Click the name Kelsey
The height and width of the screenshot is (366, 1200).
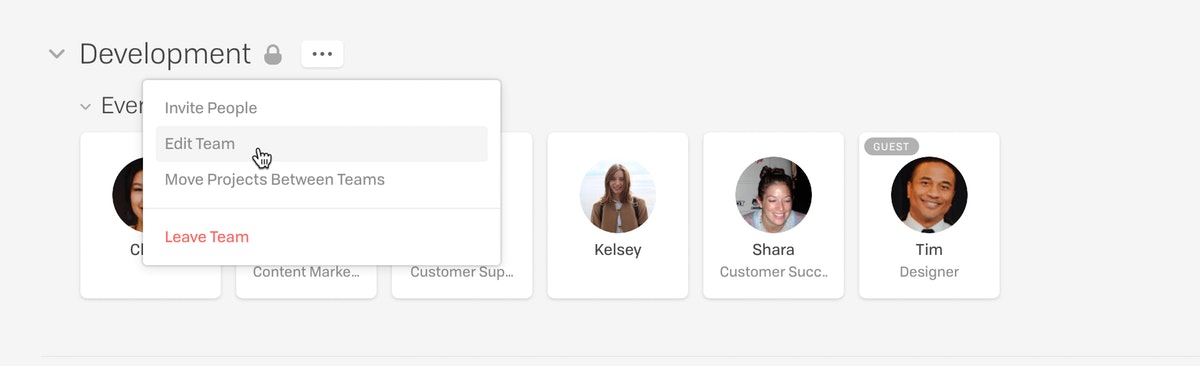click(x=618, y=250)
